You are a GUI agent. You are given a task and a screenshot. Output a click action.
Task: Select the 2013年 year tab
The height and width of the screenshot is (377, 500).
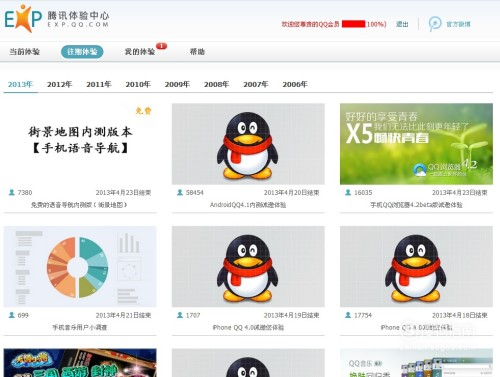[20, 84]
